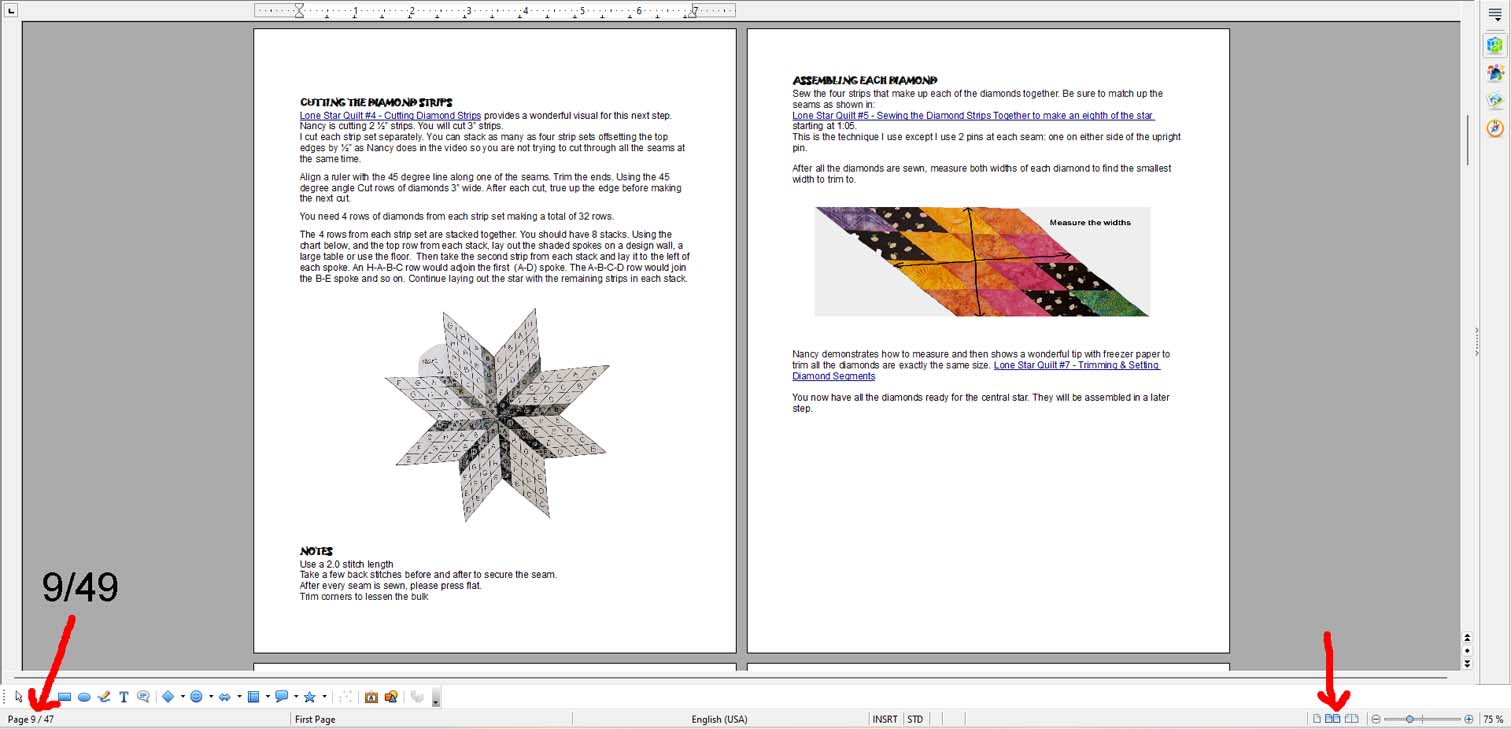
Task: Open the Sidebar Settings menu
Action: pyautogui.click(x=1496, y=14)
